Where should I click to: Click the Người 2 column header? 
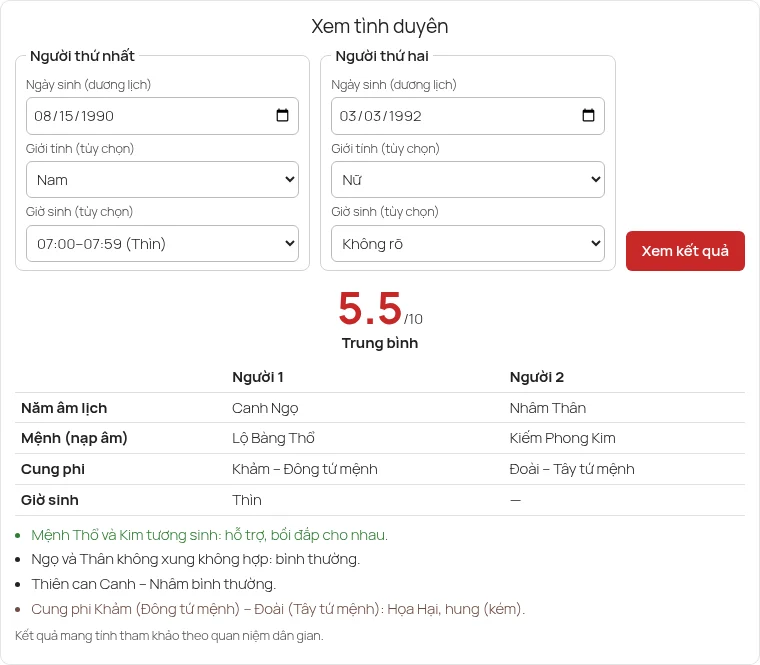(537, 377)
